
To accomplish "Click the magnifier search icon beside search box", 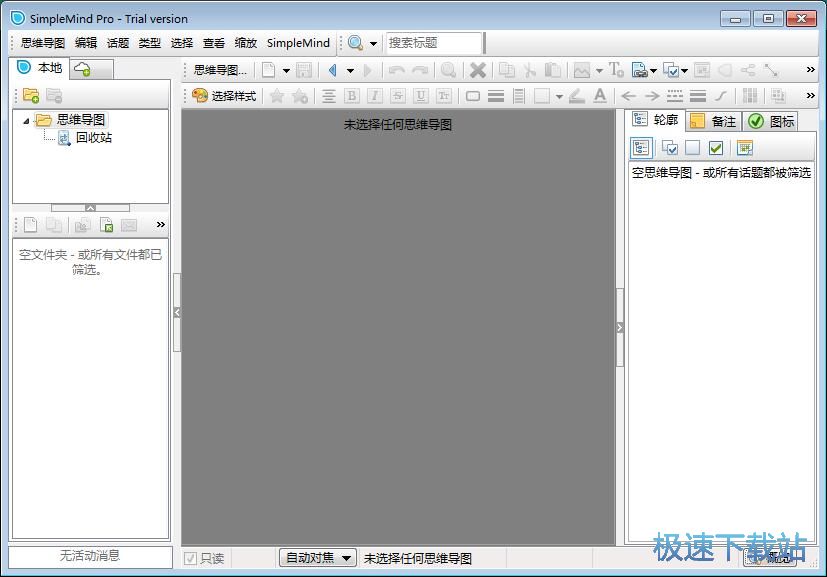I will coord(355,43).
